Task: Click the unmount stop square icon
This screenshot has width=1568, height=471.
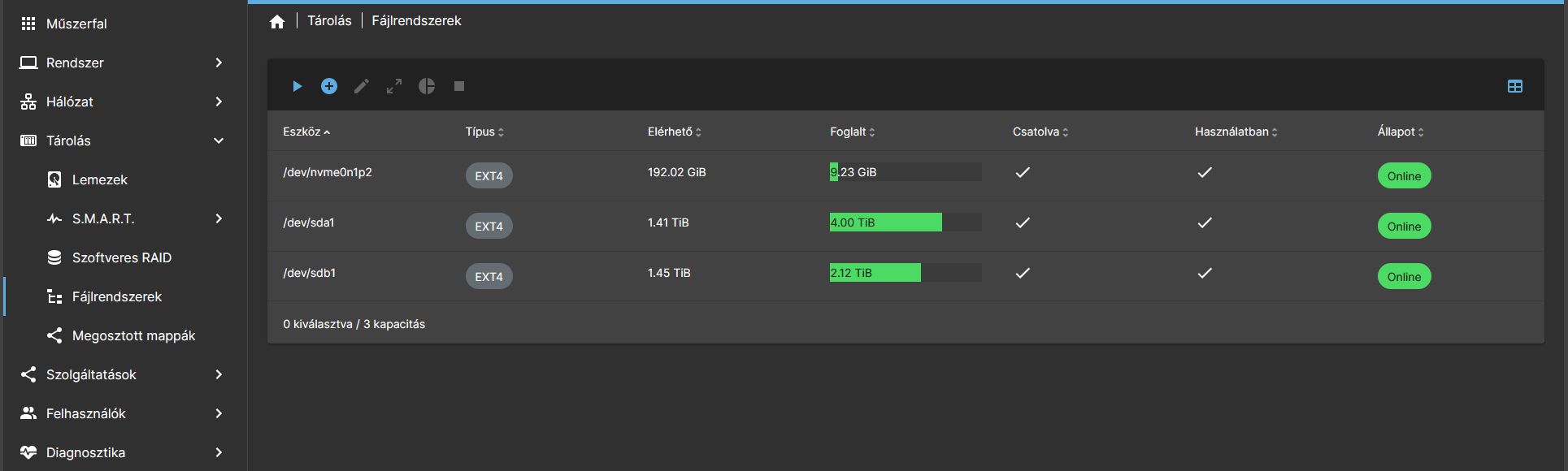Action: pos(459,86)
